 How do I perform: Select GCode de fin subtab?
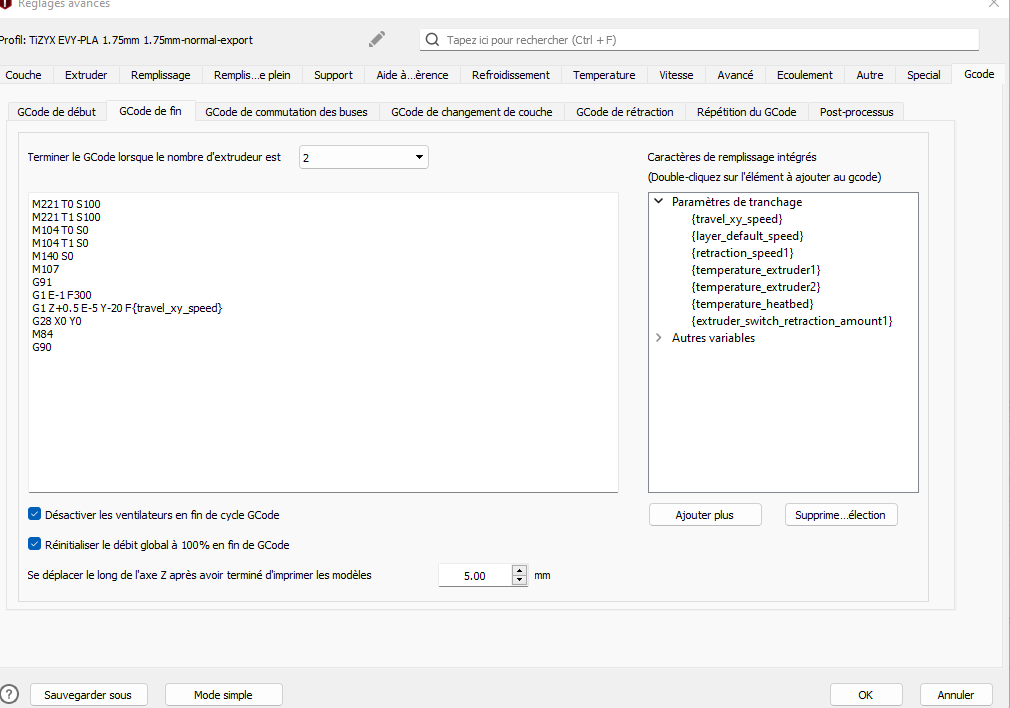(150, 111)
